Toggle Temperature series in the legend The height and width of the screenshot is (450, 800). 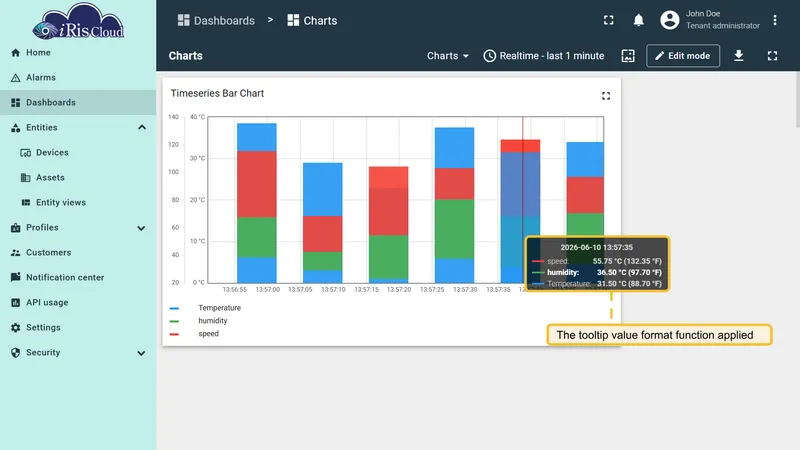tap(219, 308)
